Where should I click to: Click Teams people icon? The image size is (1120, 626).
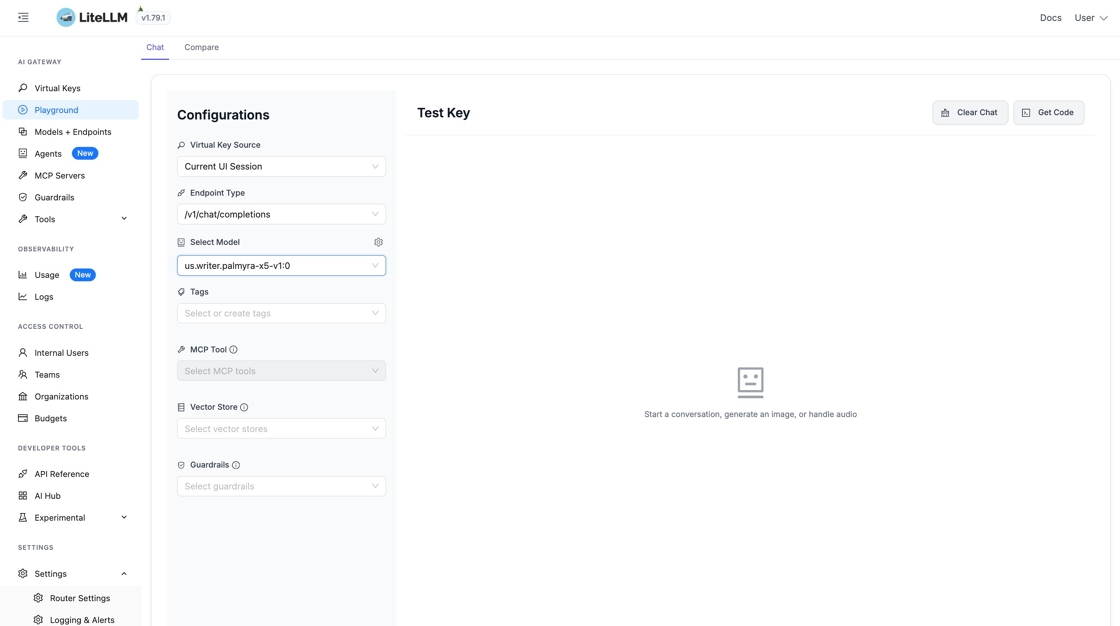23,374
